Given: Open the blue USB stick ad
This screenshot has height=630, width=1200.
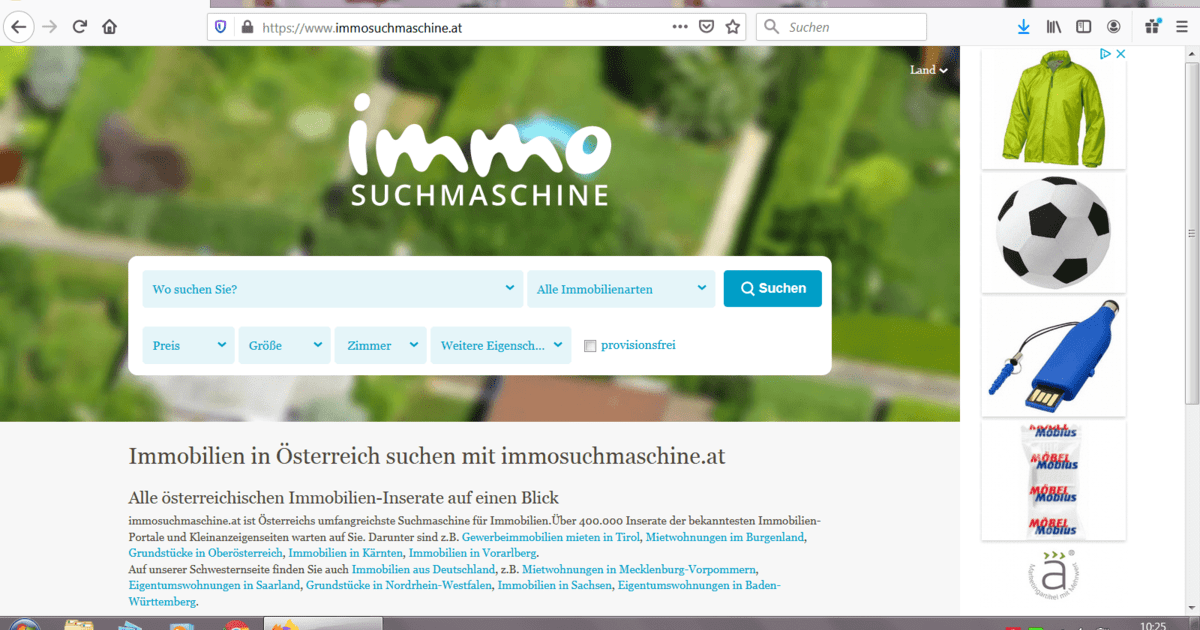Looking at the screenshot, I should 1053,357.
